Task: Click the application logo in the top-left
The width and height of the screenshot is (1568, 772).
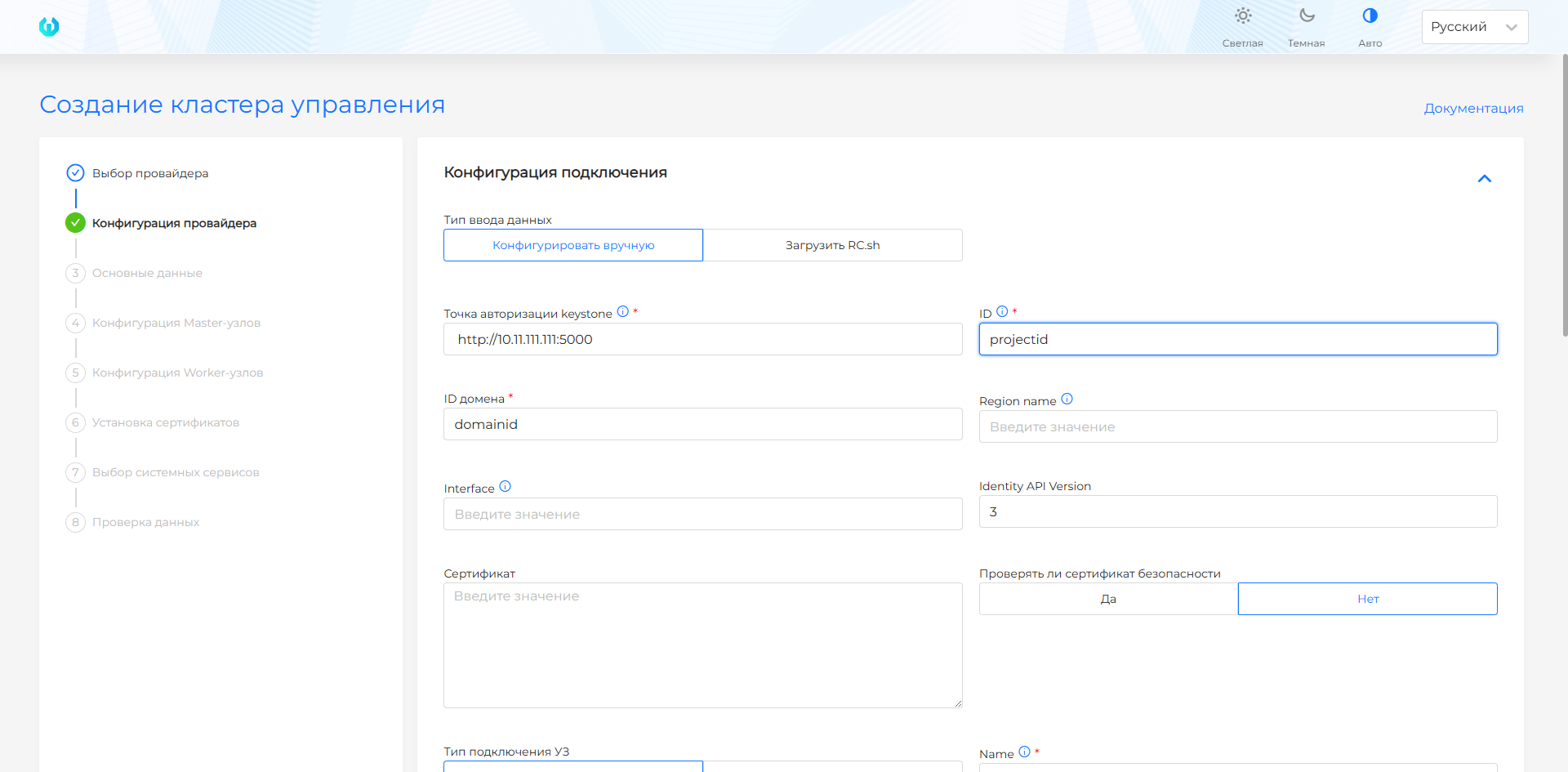Action: click(49, 26)
